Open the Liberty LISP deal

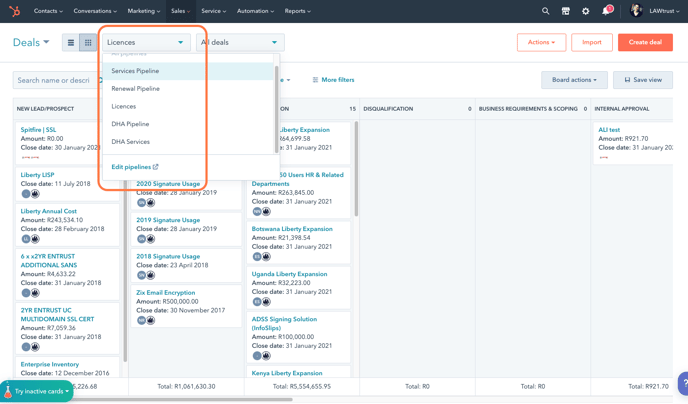point(37,175)
